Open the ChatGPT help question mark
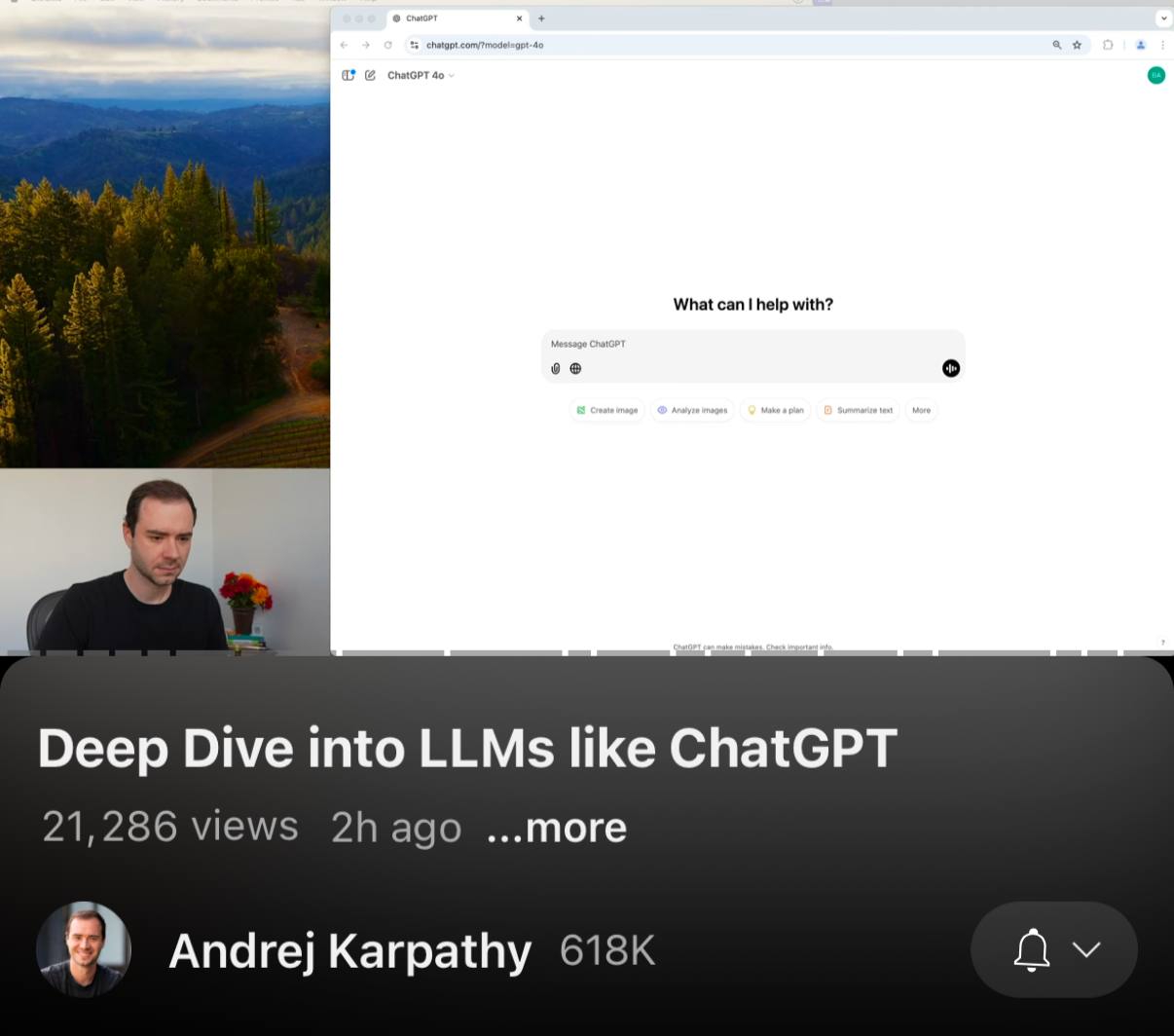 click(1162, 643)
